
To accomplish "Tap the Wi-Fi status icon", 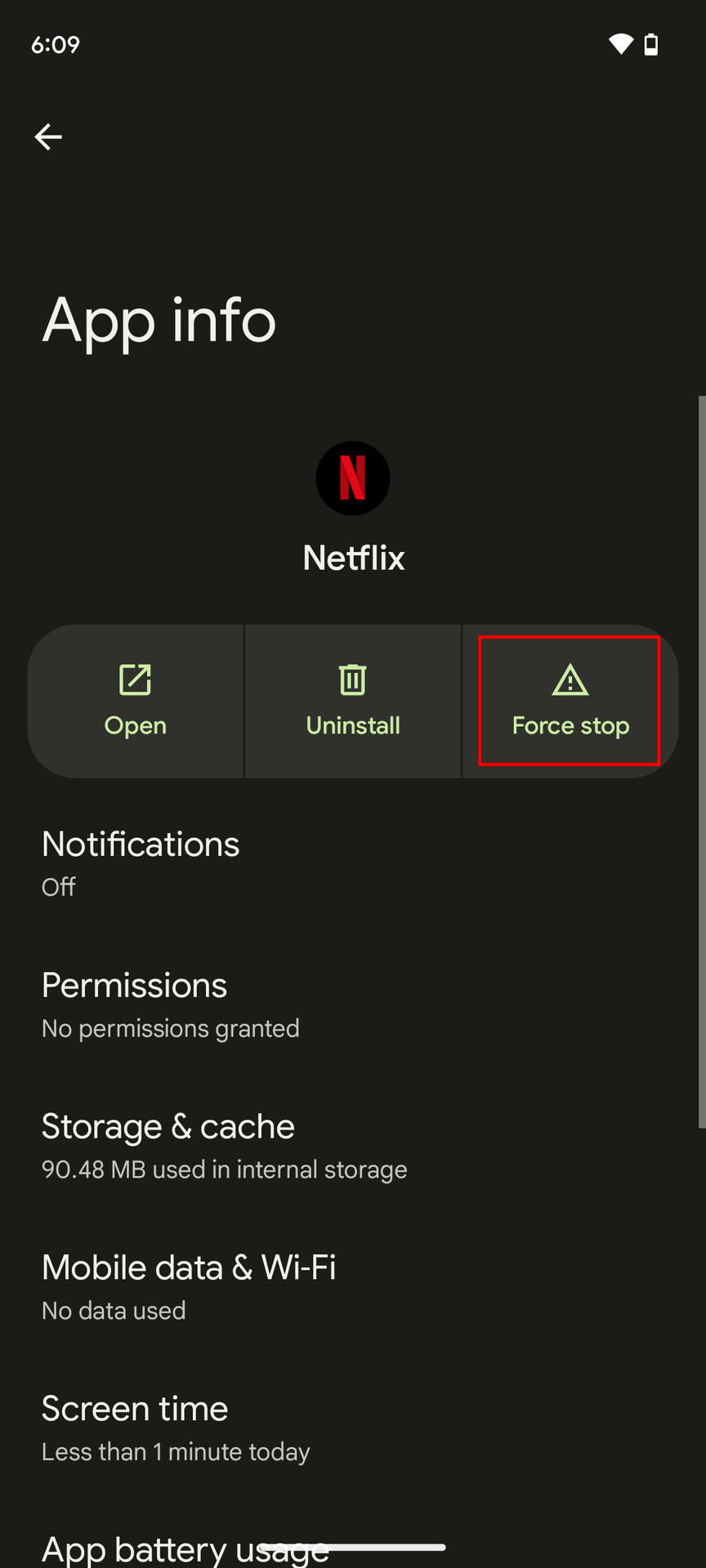I will 621,44.
